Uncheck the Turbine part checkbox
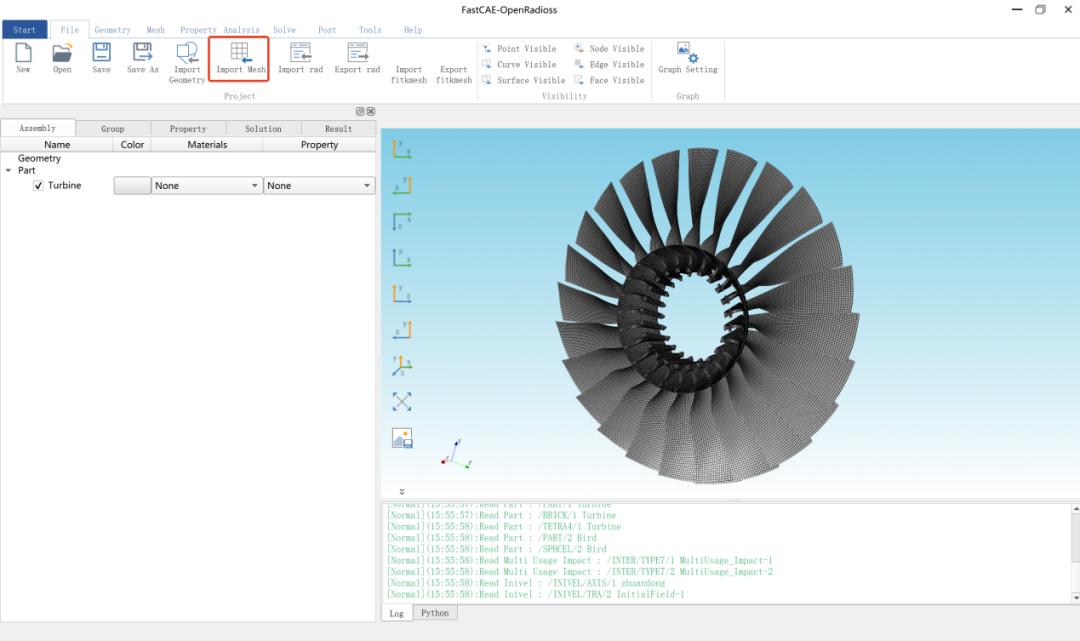 tap(39, 186)
